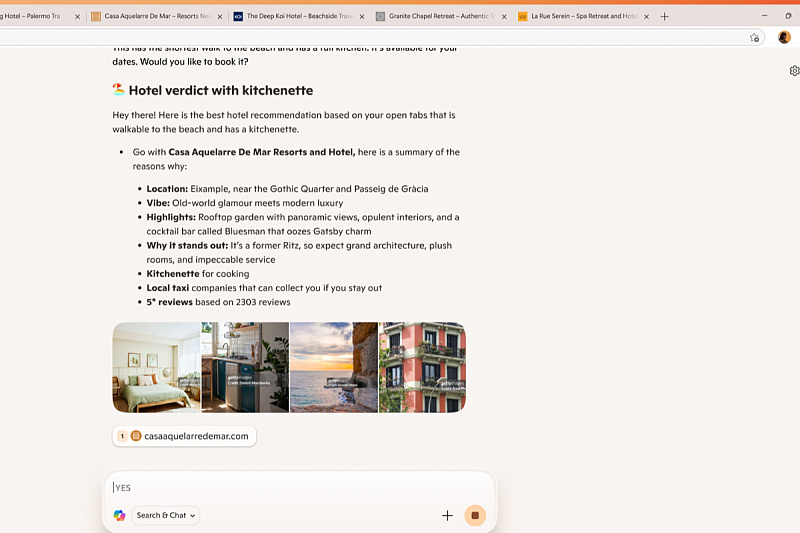The height and width of the screenshot is (533, 800).
Task: Click 'Hotel verdict with kitchenette' heading
Action: point(221,90)
